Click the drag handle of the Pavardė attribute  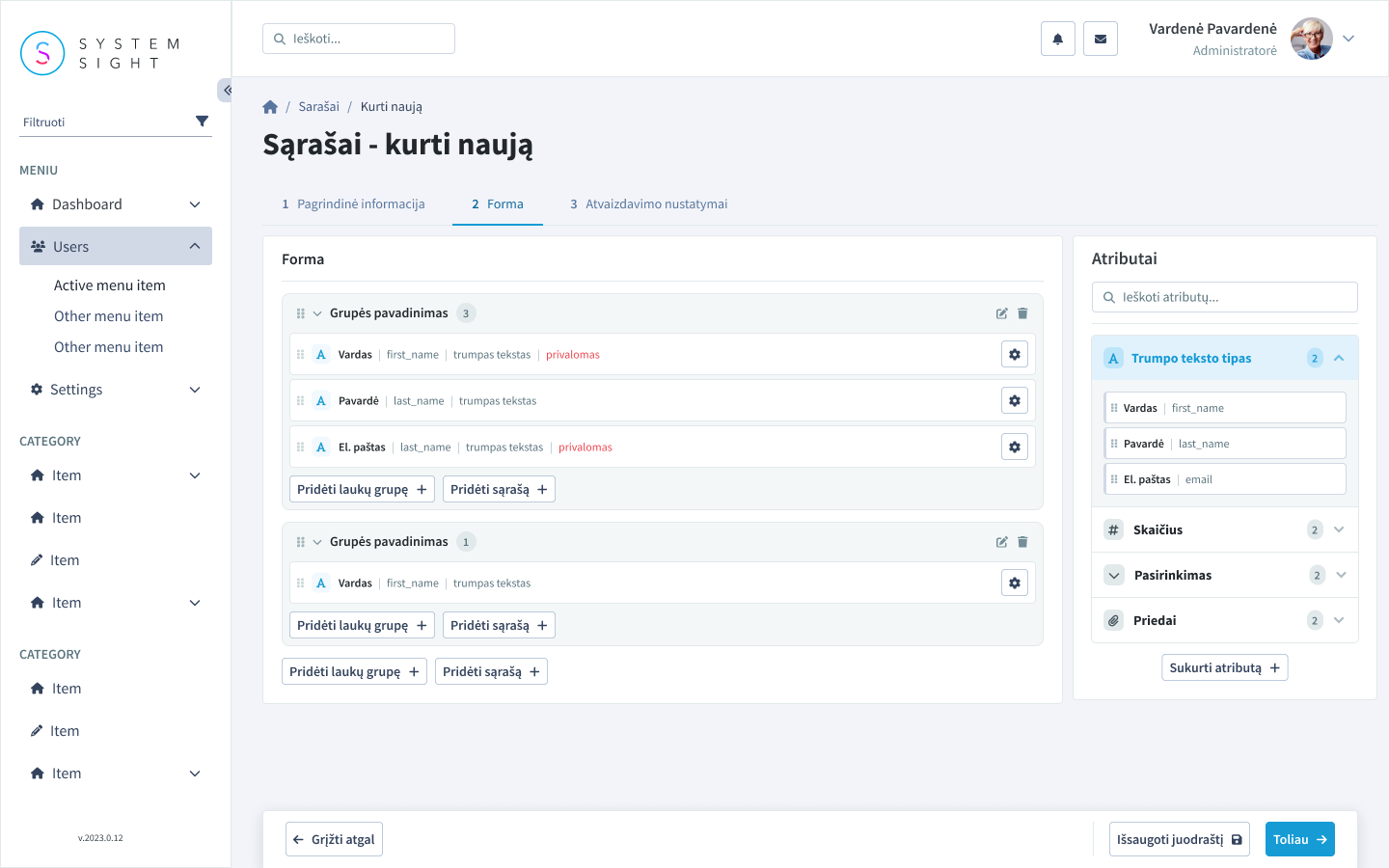pos(1114,444)
